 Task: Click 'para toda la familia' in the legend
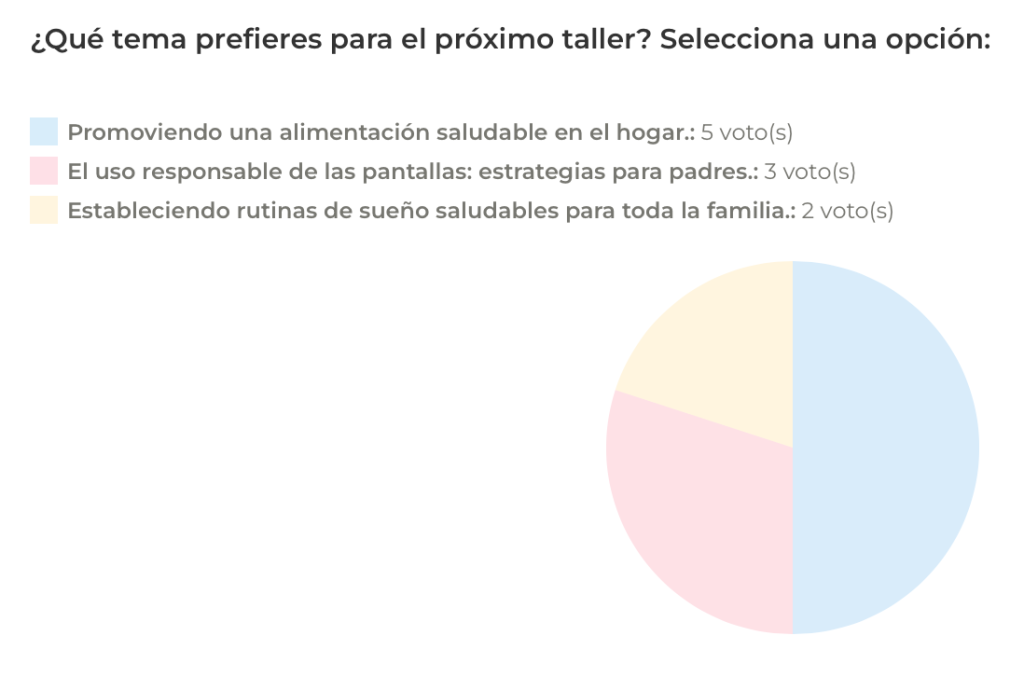691,211
